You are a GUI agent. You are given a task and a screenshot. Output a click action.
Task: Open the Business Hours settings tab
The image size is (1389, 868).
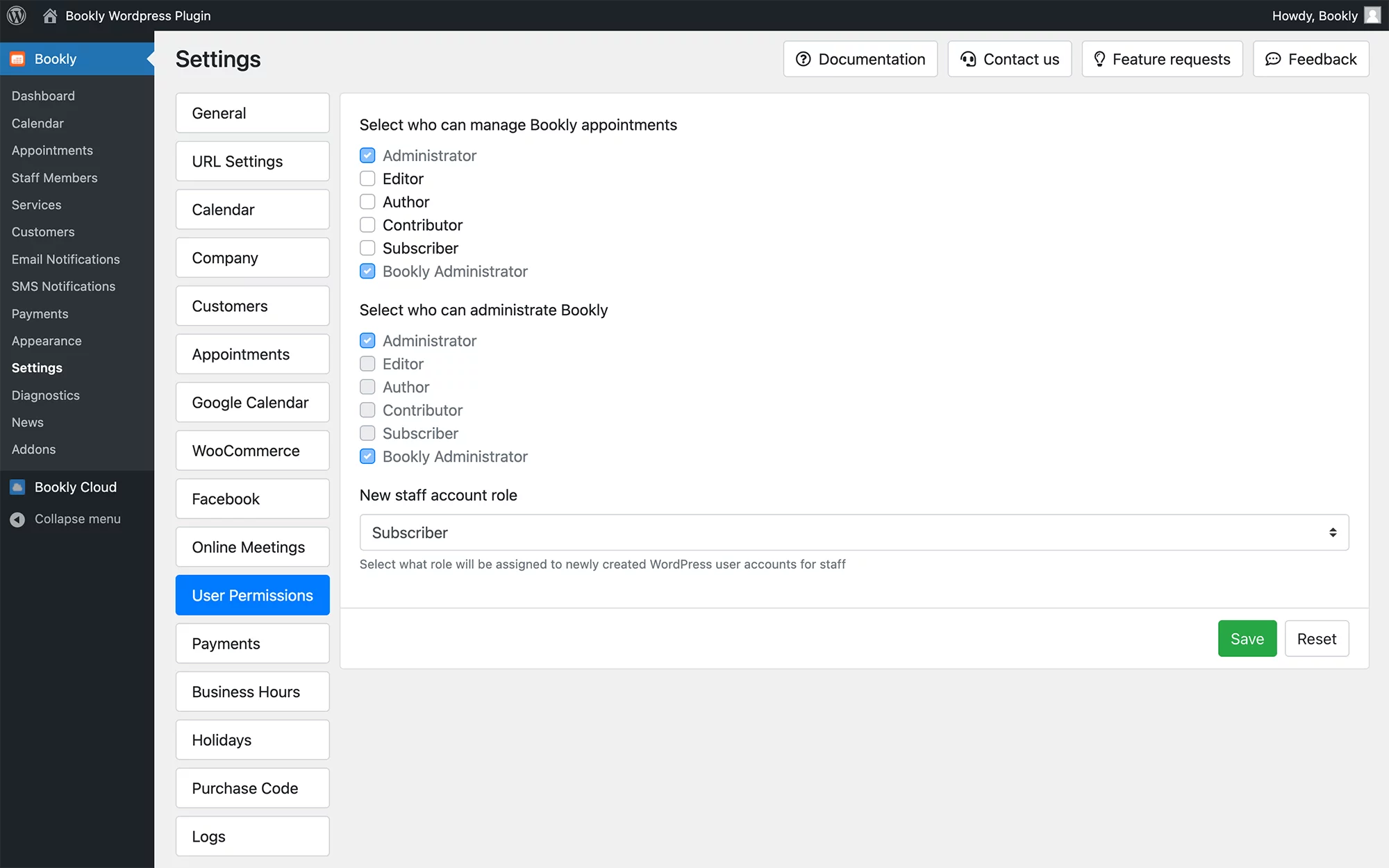coord(252,692)
